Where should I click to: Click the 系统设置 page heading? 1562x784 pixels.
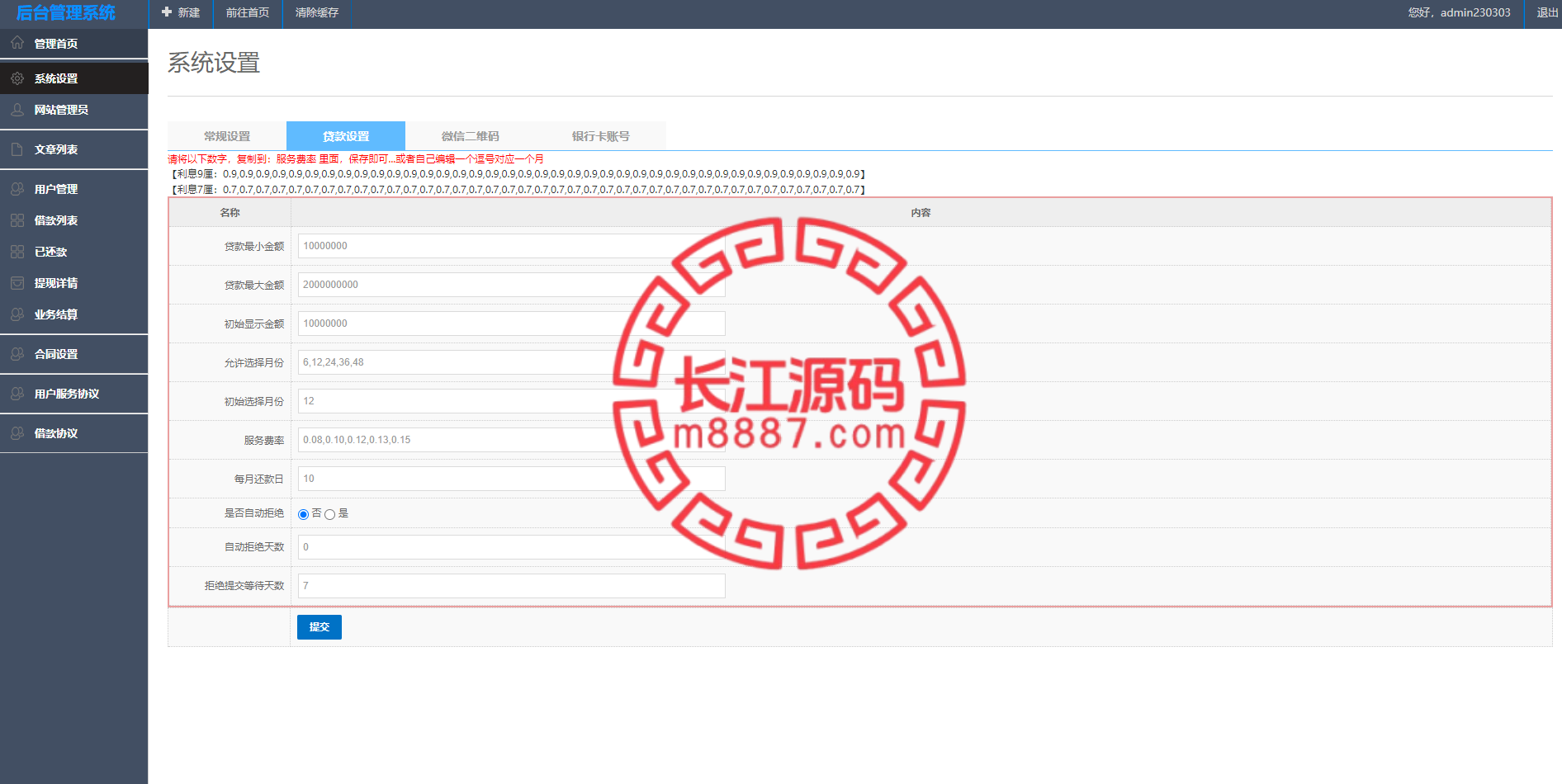[214, 63]
